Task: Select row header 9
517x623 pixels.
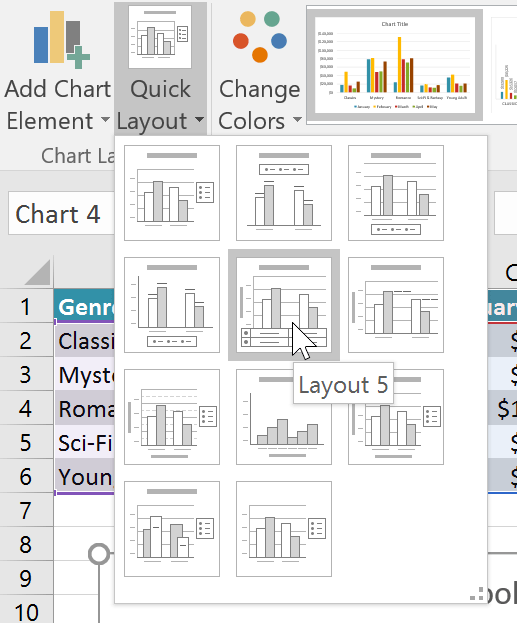Action: point(26,578)
